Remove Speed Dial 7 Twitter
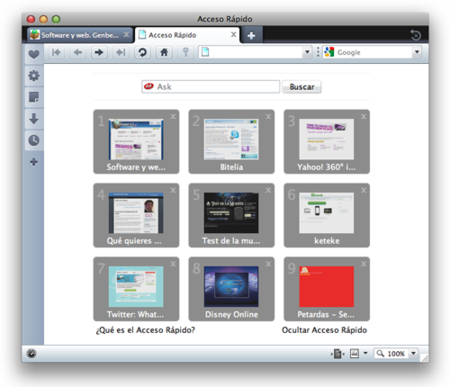450x387 pixels. [173, 264]
